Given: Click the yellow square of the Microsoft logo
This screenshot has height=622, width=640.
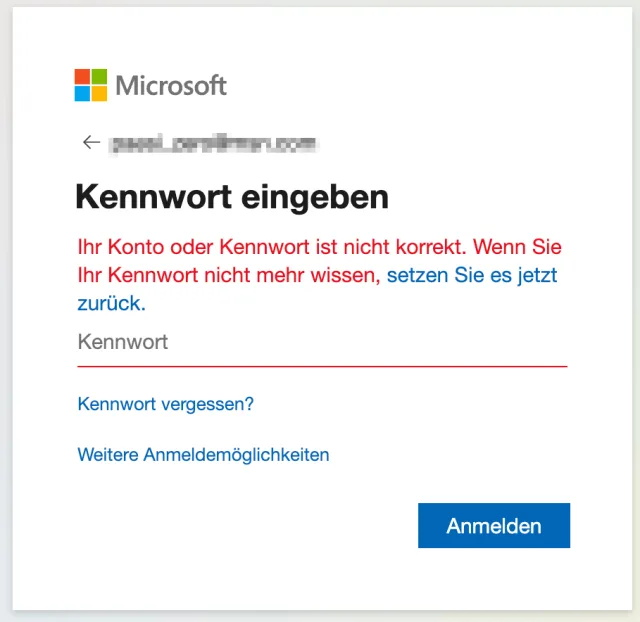Looking at the screenshot, I should [x=98, y=93].
